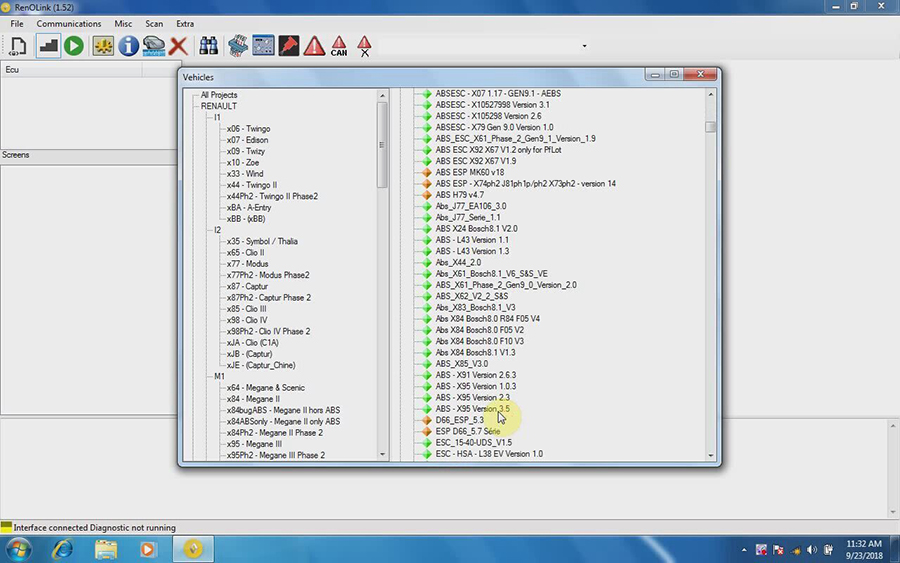Viewport: 900px width, 563px height.
Task: Select the orange D66_ESP_5.3 entry
Action: pyautogui.click(x=459, y=420)
